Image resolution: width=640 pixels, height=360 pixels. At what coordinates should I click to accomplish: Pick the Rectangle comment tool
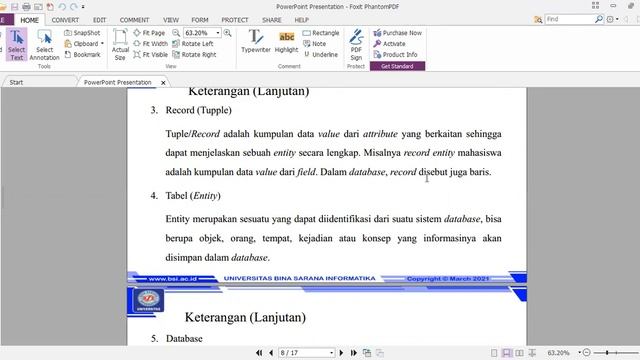pyautogui.click(x=321, y=33)
